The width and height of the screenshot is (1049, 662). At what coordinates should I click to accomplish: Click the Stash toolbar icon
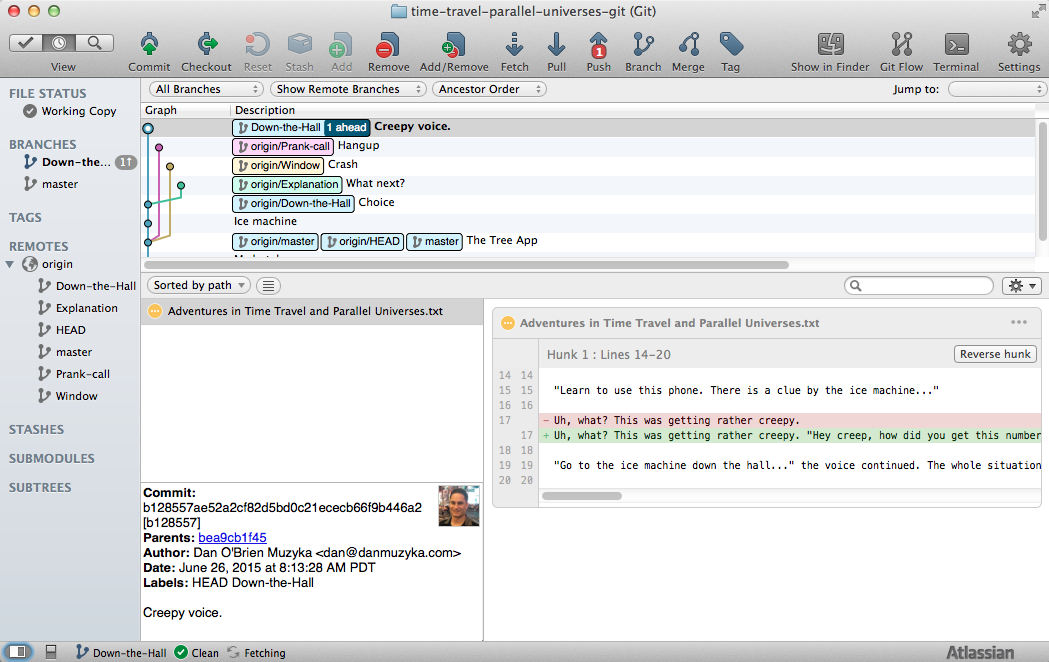(x=299, y=45)
